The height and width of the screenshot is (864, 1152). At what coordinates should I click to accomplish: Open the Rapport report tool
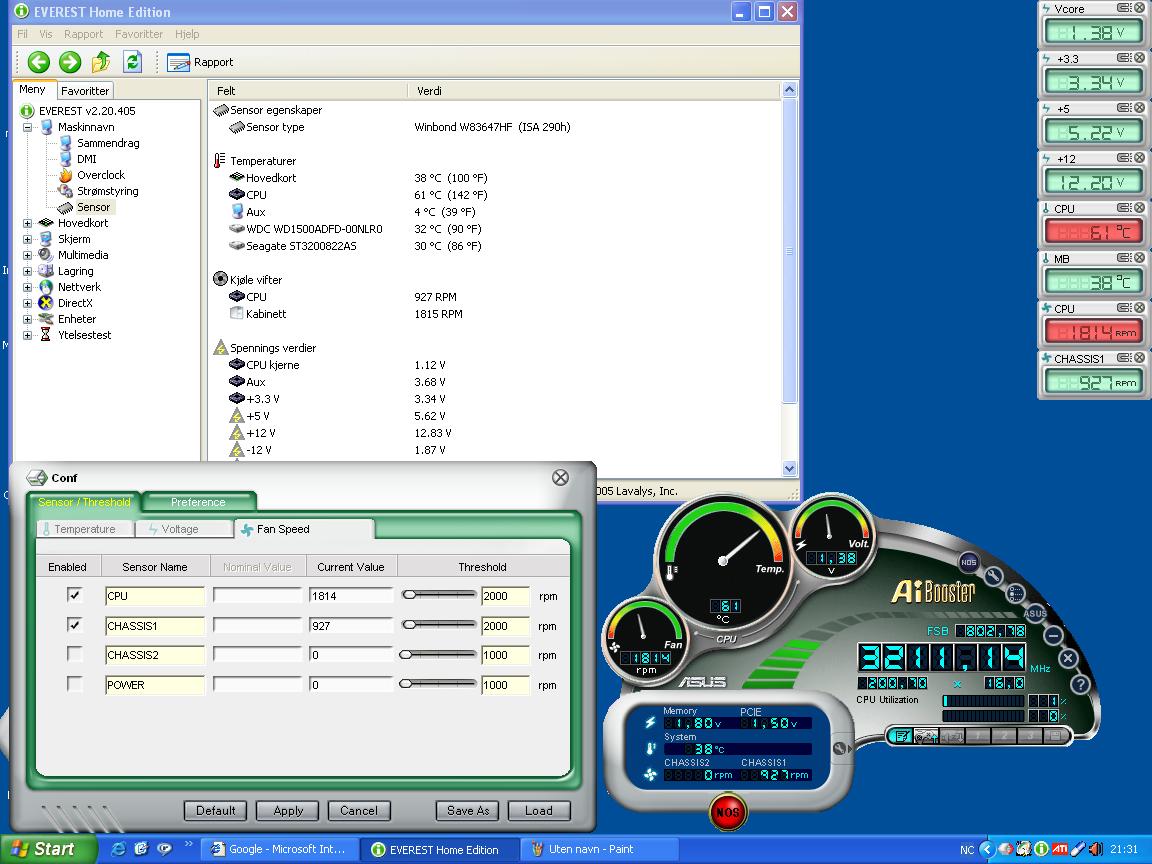(200, 62)
